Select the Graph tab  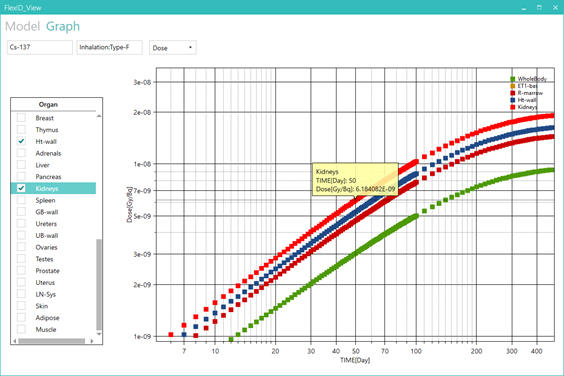click(x=63, y=26)
